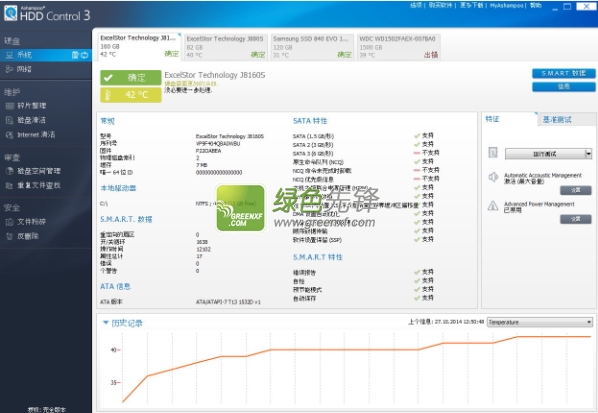
Task: Click the 上个信息 timestamp 27.10.2014
Action: pos(459,322)
